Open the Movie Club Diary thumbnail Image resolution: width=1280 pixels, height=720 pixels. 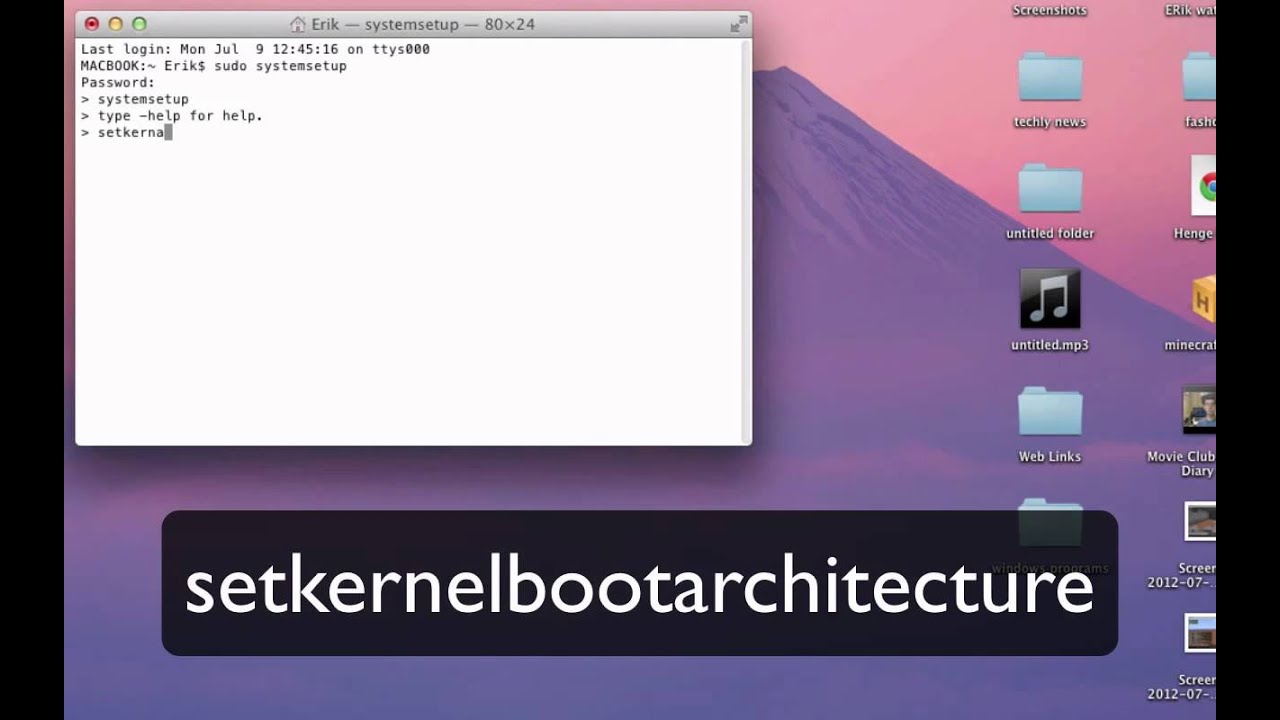click(x=1198, y=411)
